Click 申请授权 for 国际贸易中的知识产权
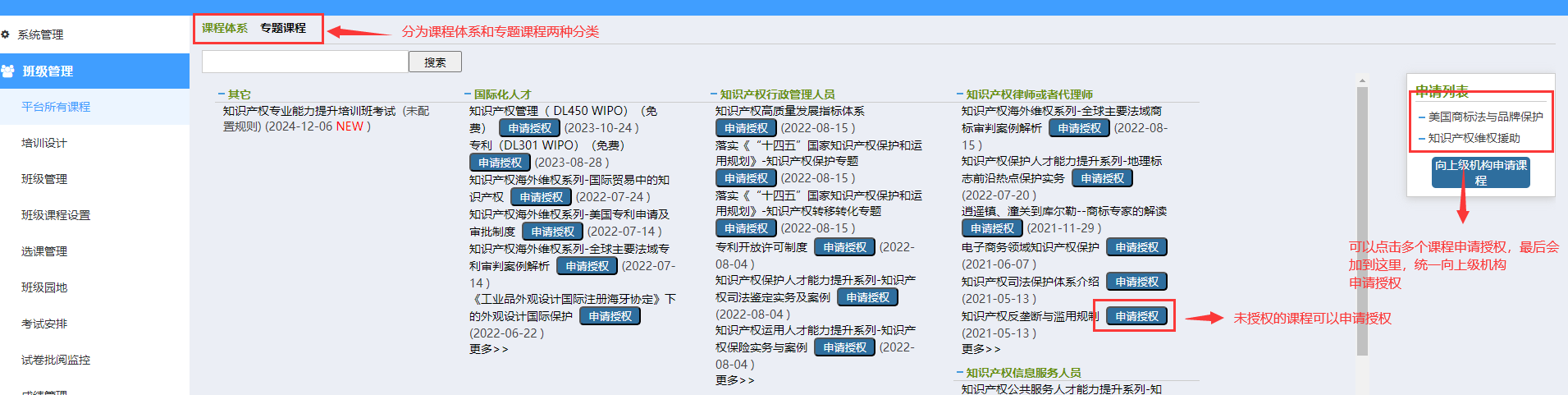The image size is (1568, 395). pos(542,197)
